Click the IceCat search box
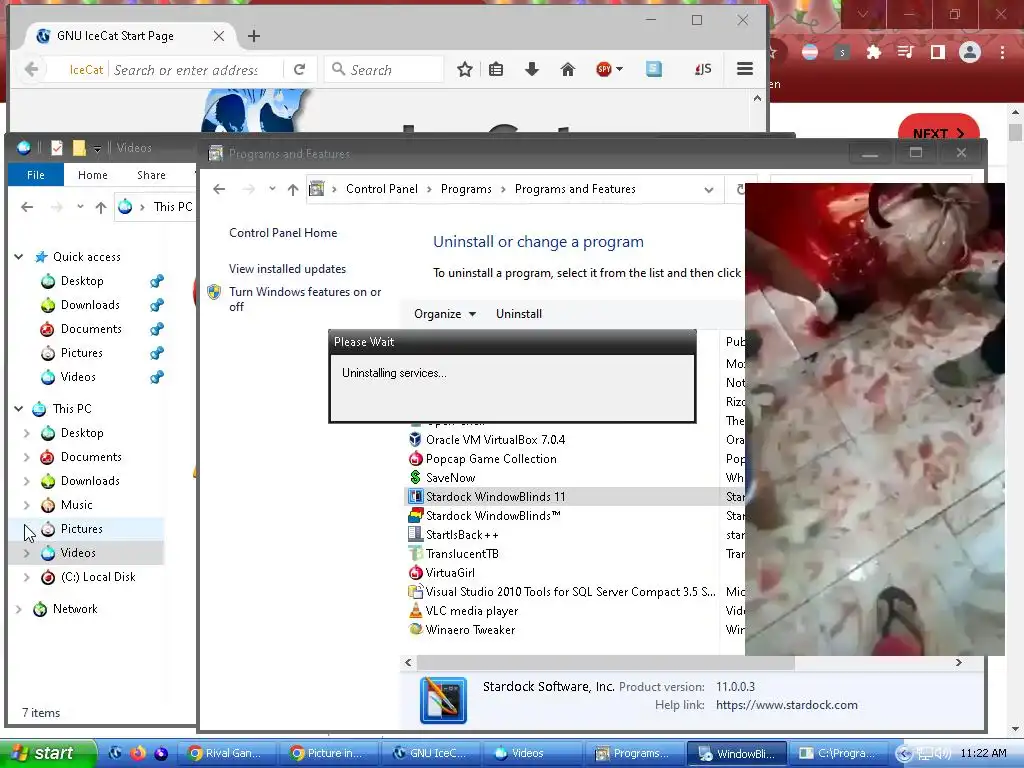Image resolution: width=1024 pixels, height=768 pixels. tap(385, 69)
